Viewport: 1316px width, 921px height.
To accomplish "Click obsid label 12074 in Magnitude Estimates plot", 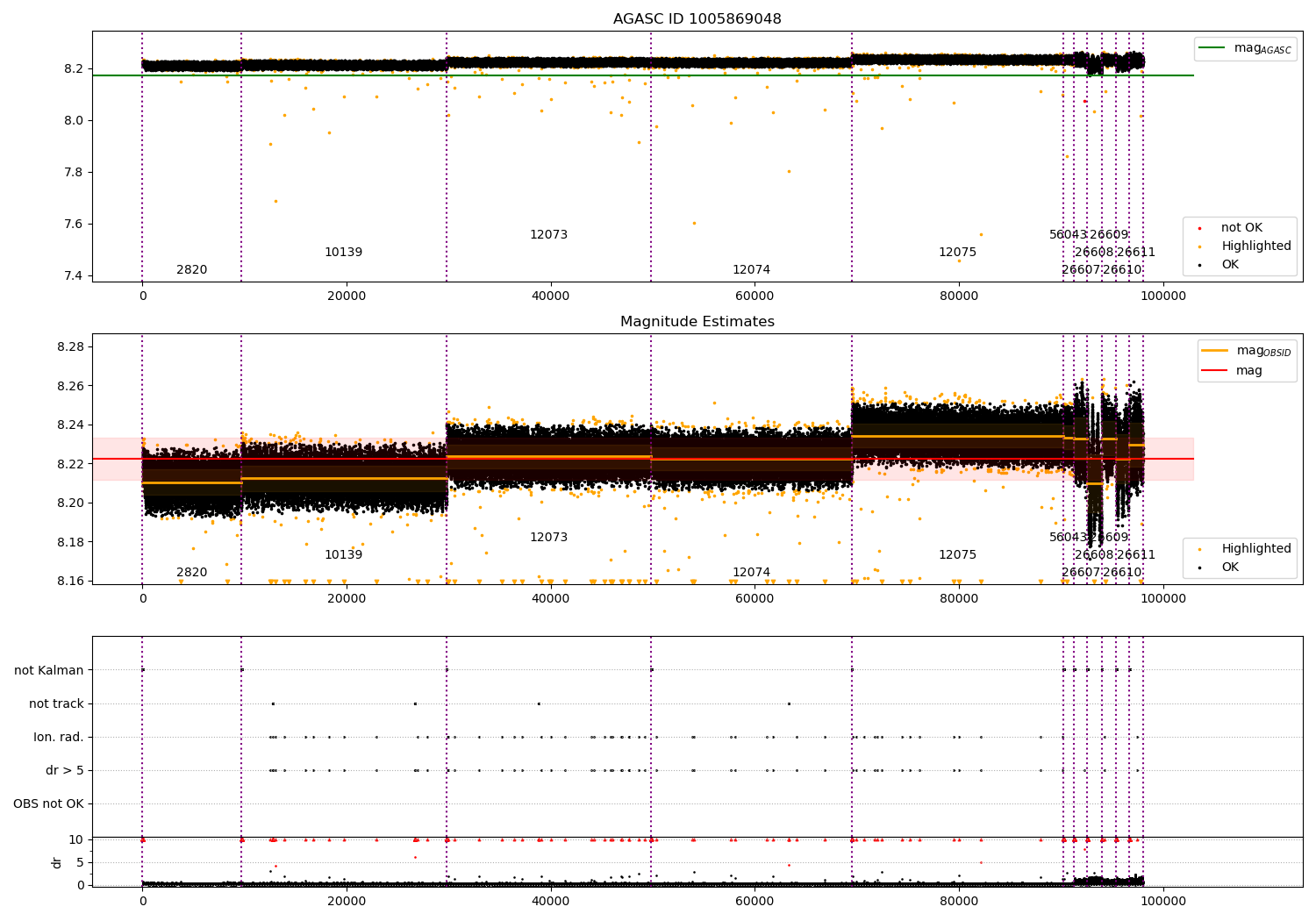I will click(751, 573).
